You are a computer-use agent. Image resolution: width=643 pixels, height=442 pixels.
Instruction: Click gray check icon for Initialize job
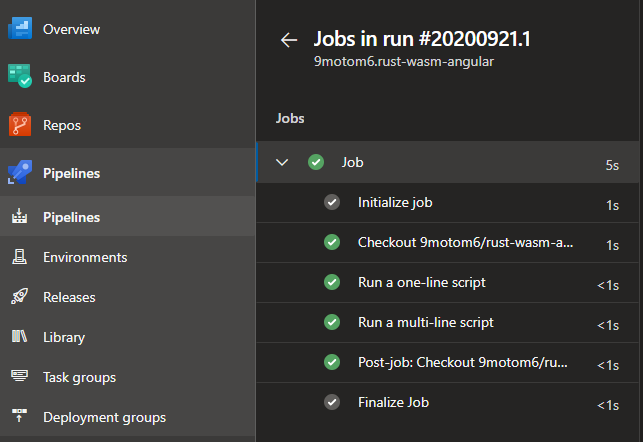tap(332, 202)
